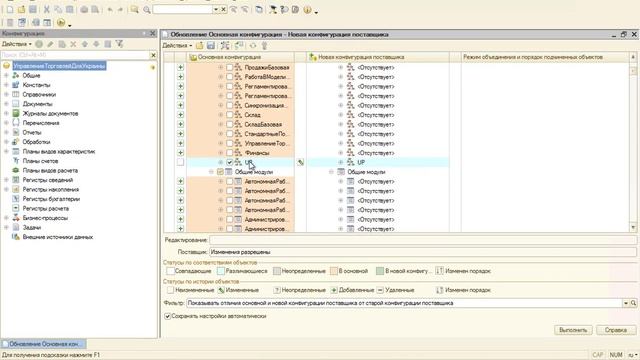Click the Справка button
The height and width of the screenshot is (360, 640).
pos(616,330)
